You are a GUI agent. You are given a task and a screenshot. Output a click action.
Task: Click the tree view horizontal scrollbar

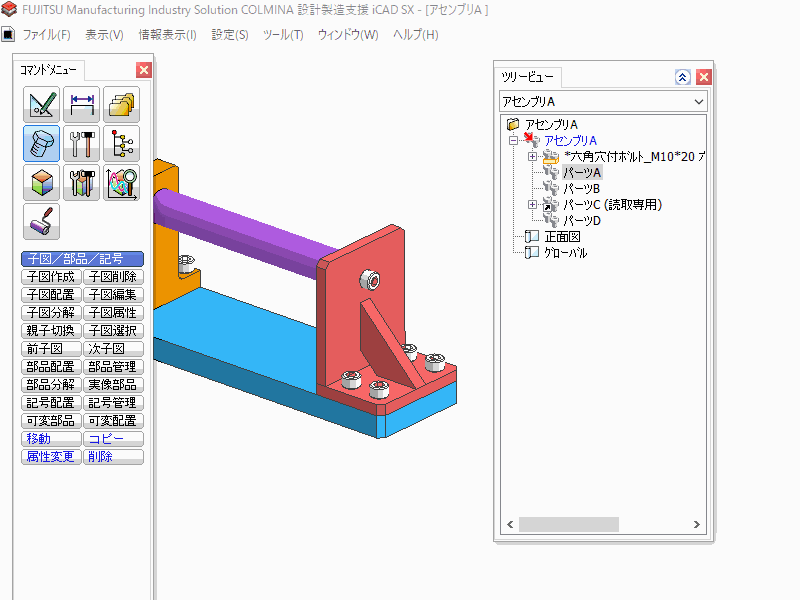click(x=568, y=524)
